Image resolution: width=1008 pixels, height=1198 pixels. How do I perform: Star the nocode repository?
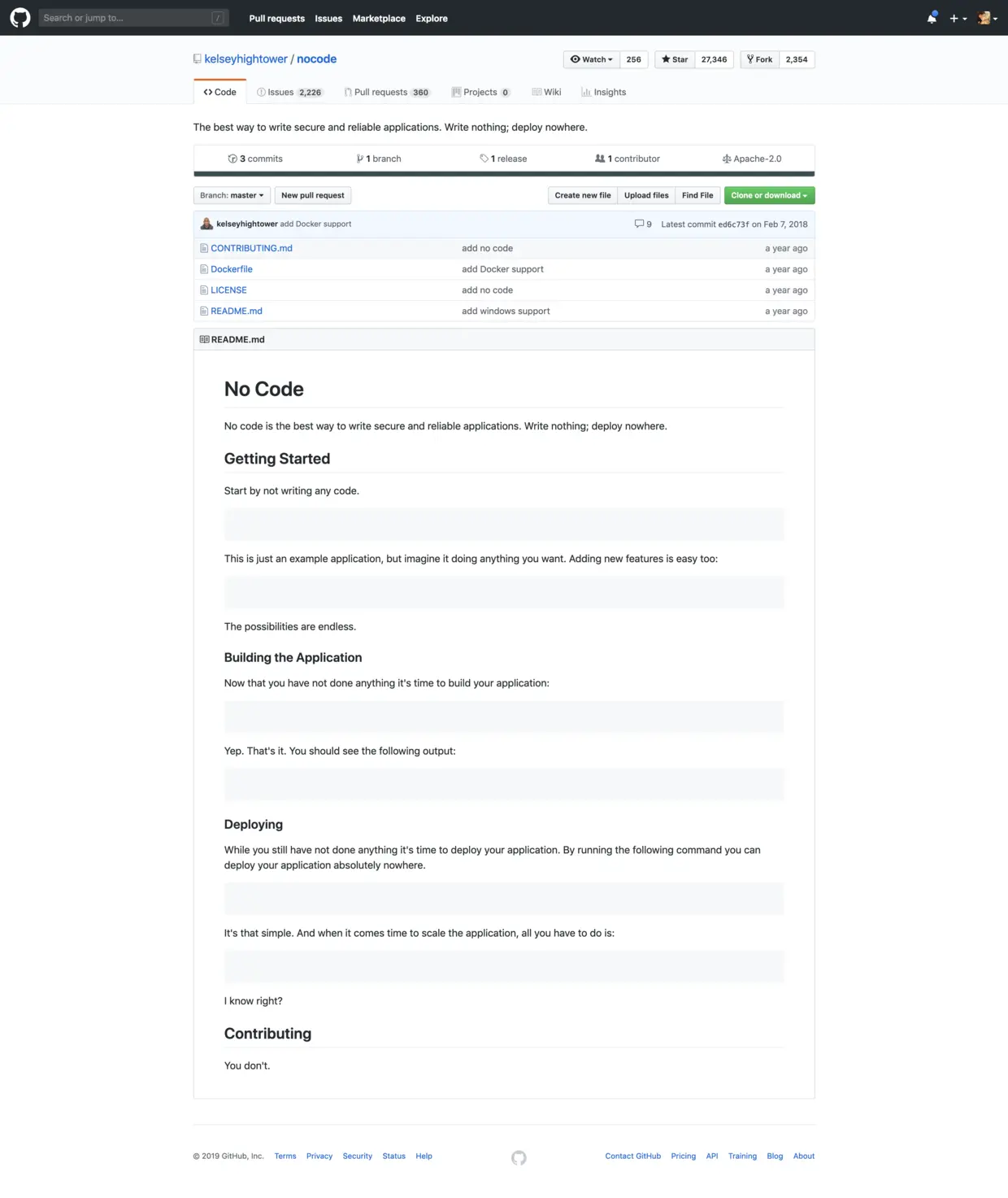pos(675,59)
